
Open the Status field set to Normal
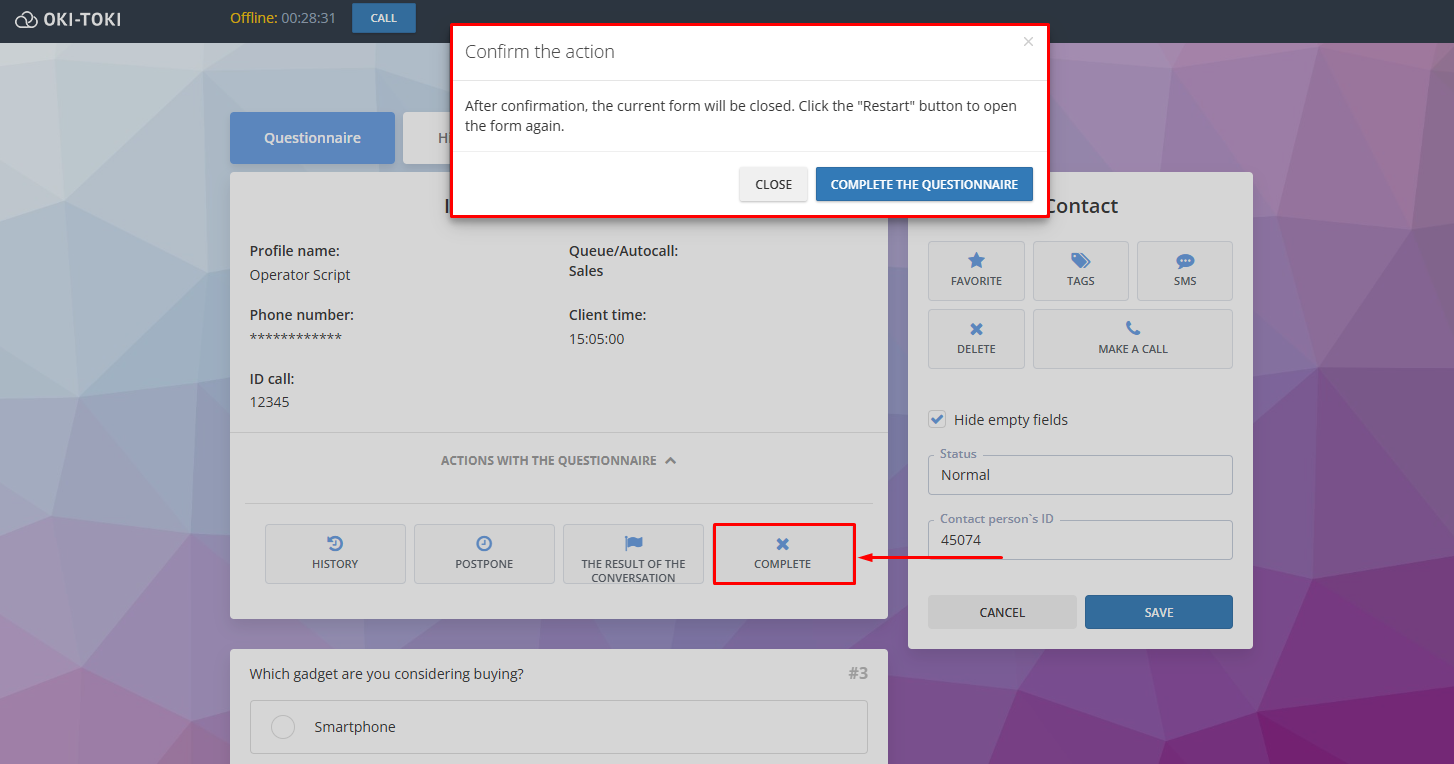1080,475
